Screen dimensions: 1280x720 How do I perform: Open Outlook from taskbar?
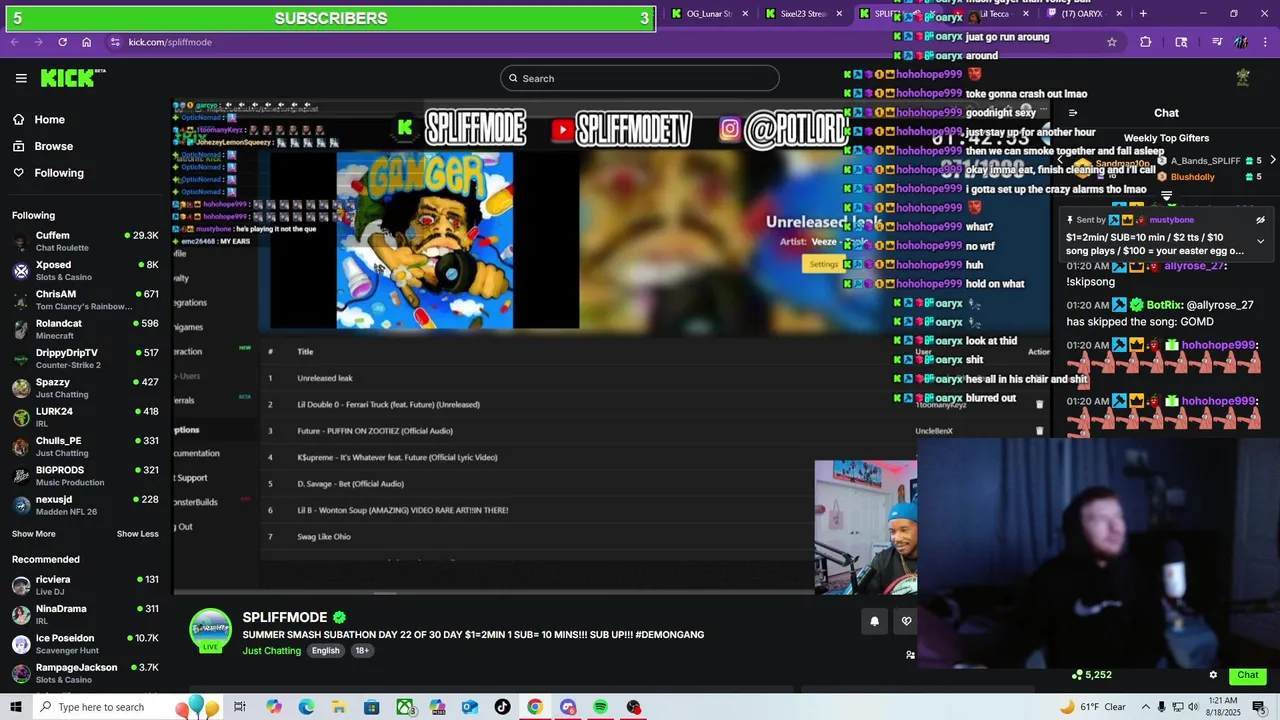pyautogui.click(x=470, y=707)
